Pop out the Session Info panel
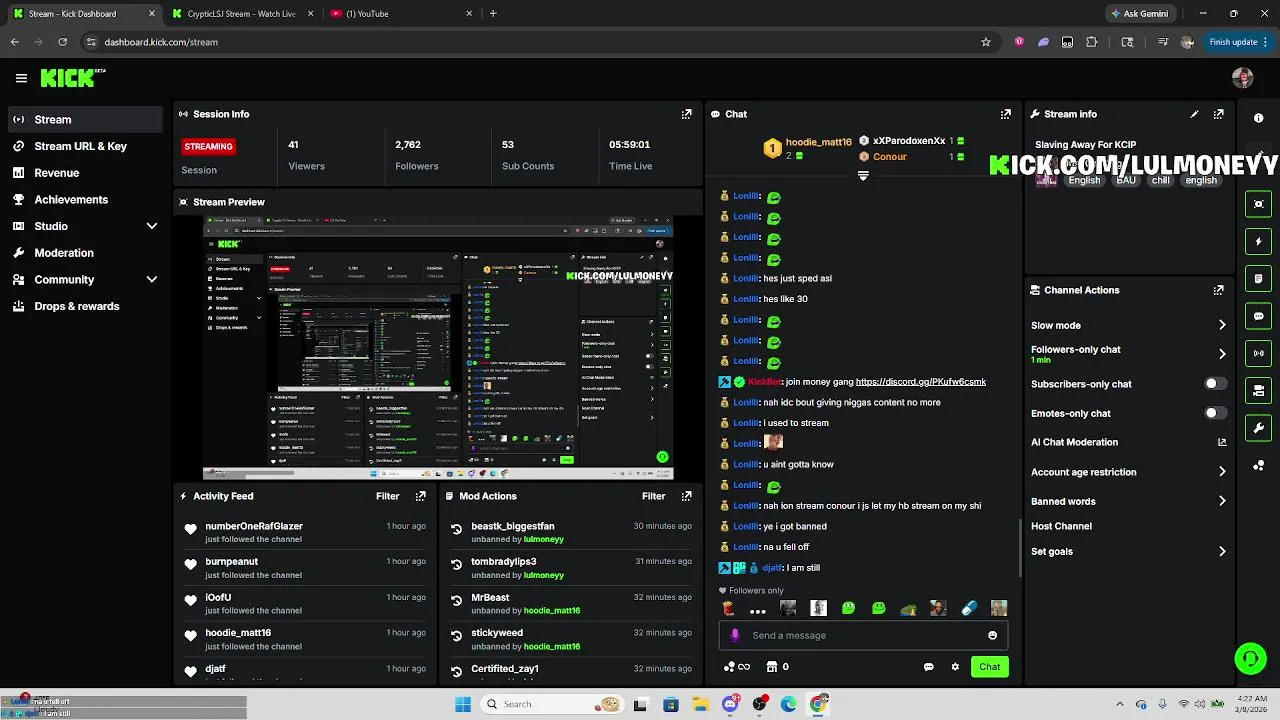1280x720 pixels. tap(686, 114)
